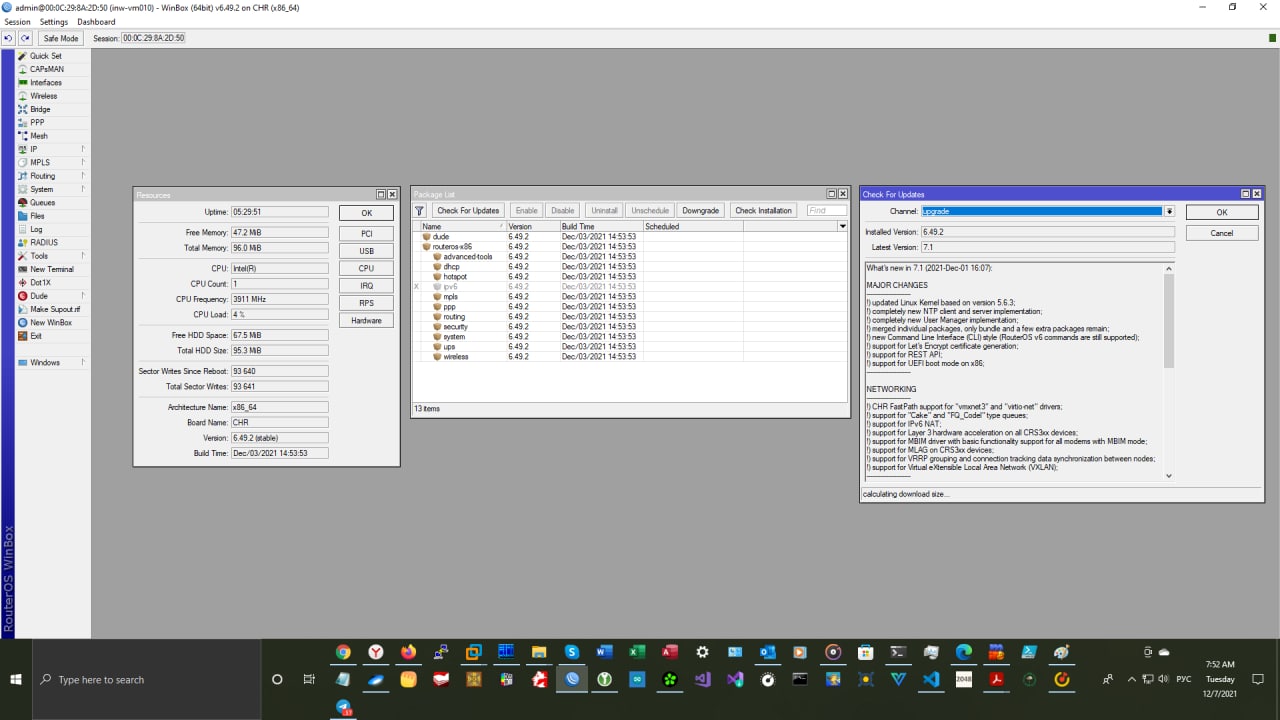Screen dimensions: 1280x720
Task: Open the Log viewer
Action: pyautogui.click(x=36, y=229)
